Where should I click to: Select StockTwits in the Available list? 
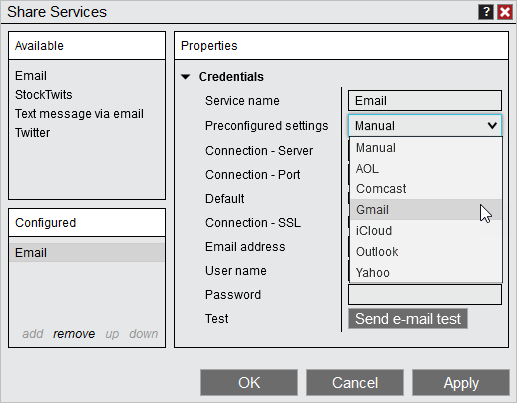click(44, 95)
